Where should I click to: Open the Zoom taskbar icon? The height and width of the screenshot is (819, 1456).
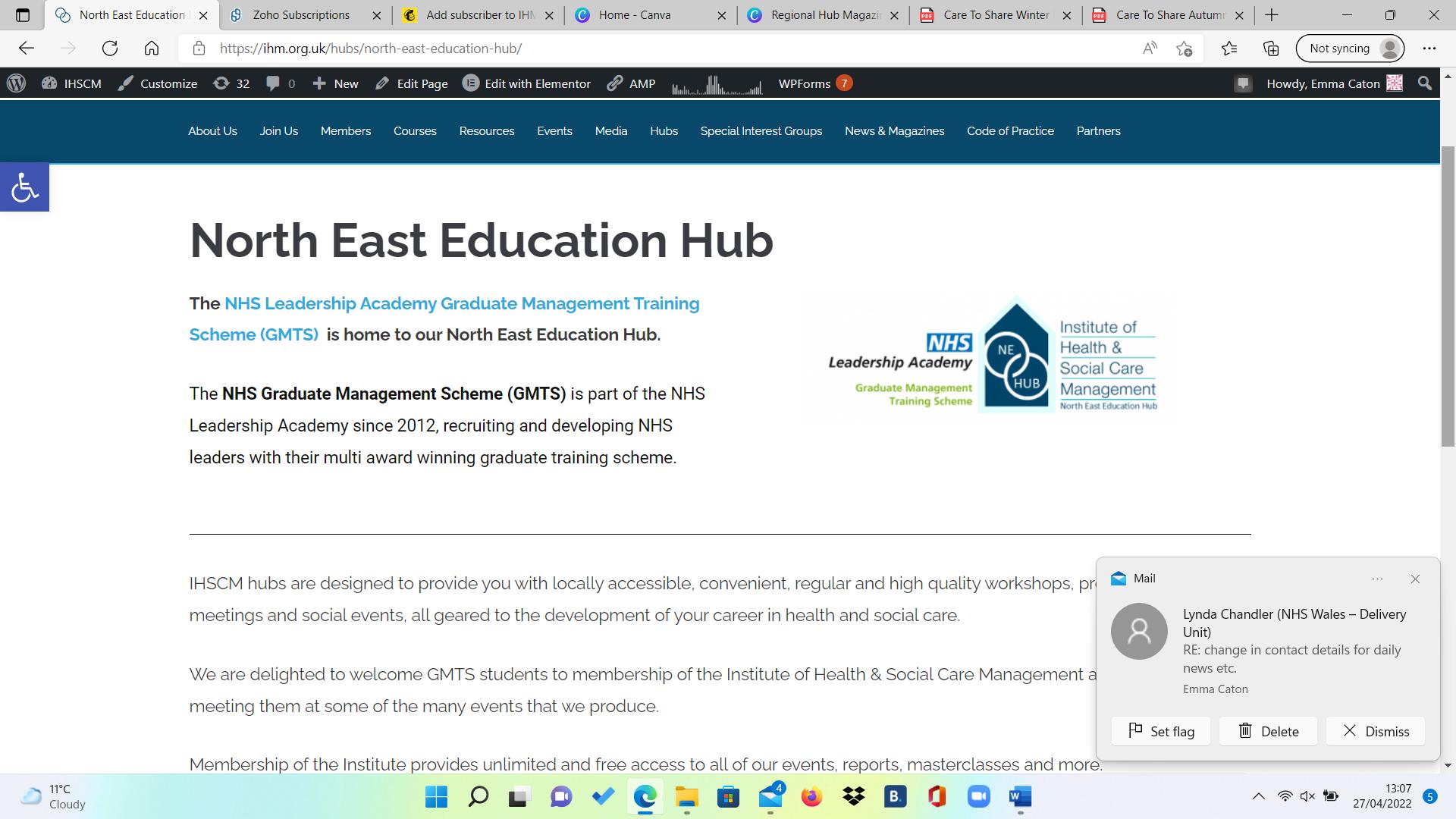978,796
